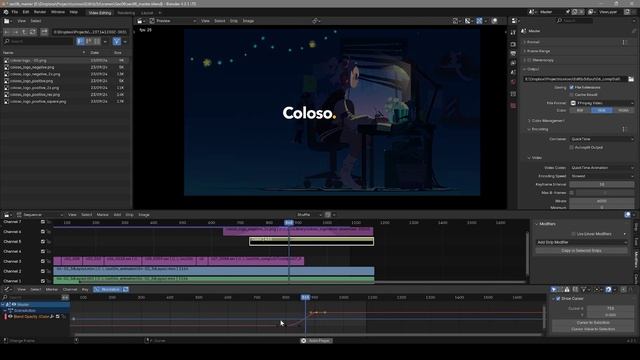Open the File Format FFmpeg Video dropdown
Viewport: 640px width, 360px height.
602,103
